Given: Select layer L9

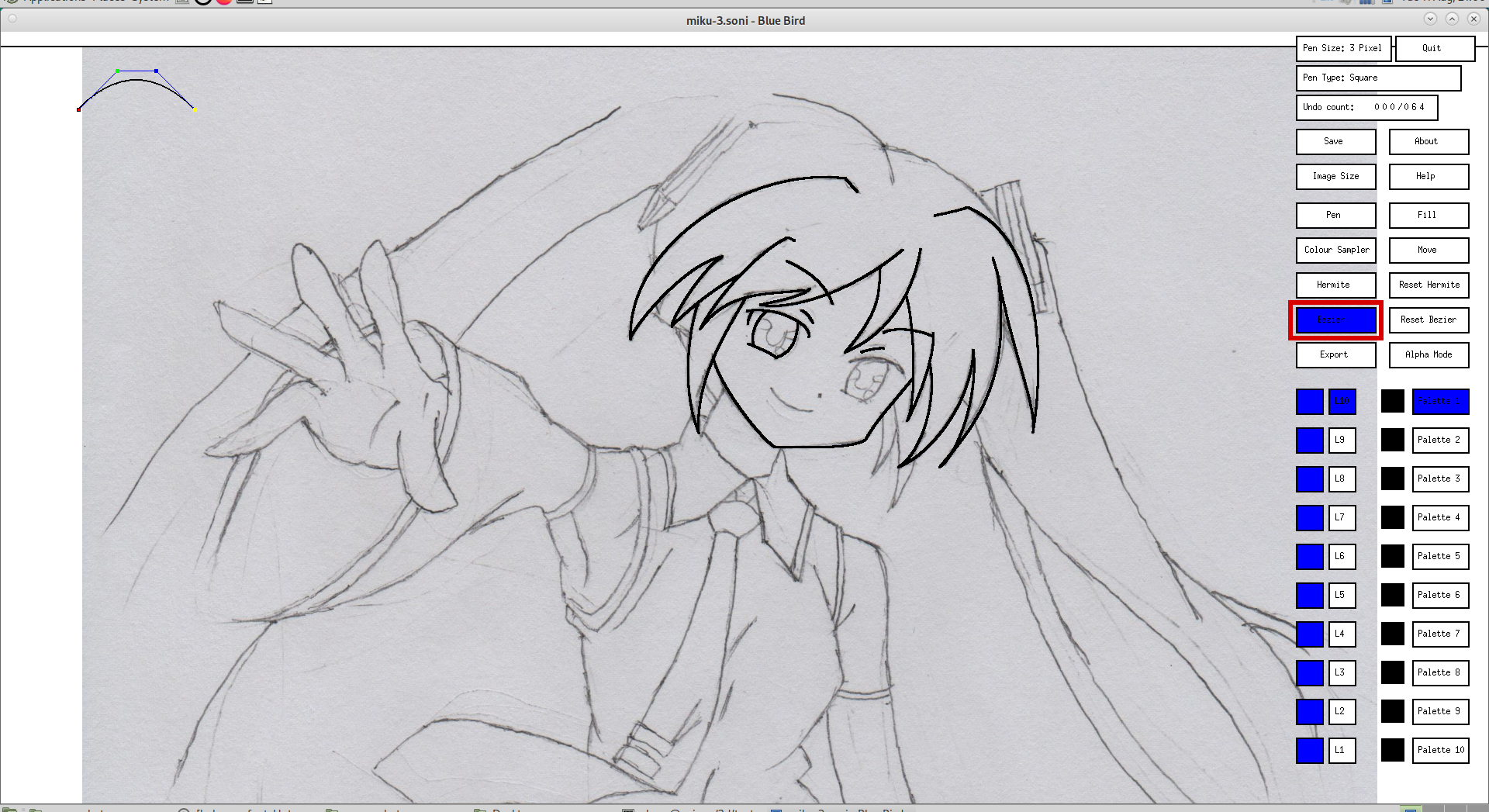Looking at the screenshot, I should click(1342, 441).
